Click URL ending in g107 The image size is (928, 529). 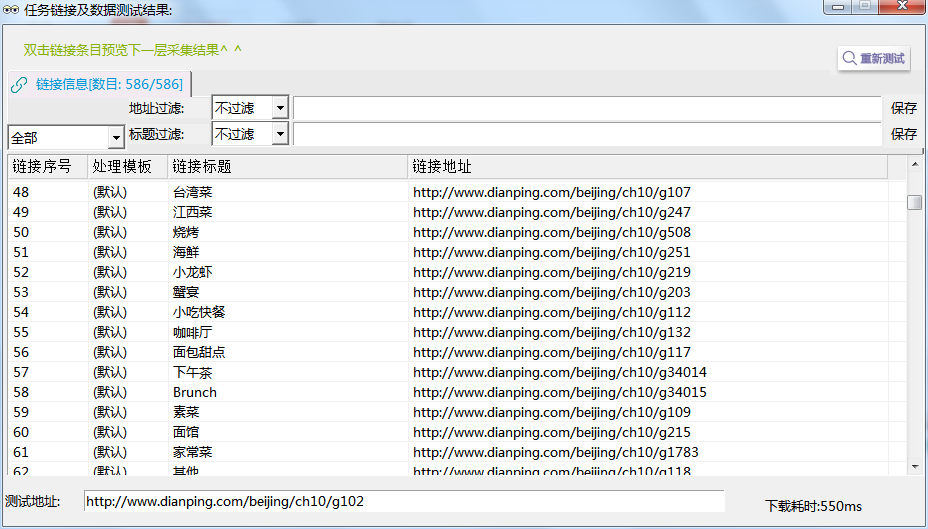[x=552, y=192]
